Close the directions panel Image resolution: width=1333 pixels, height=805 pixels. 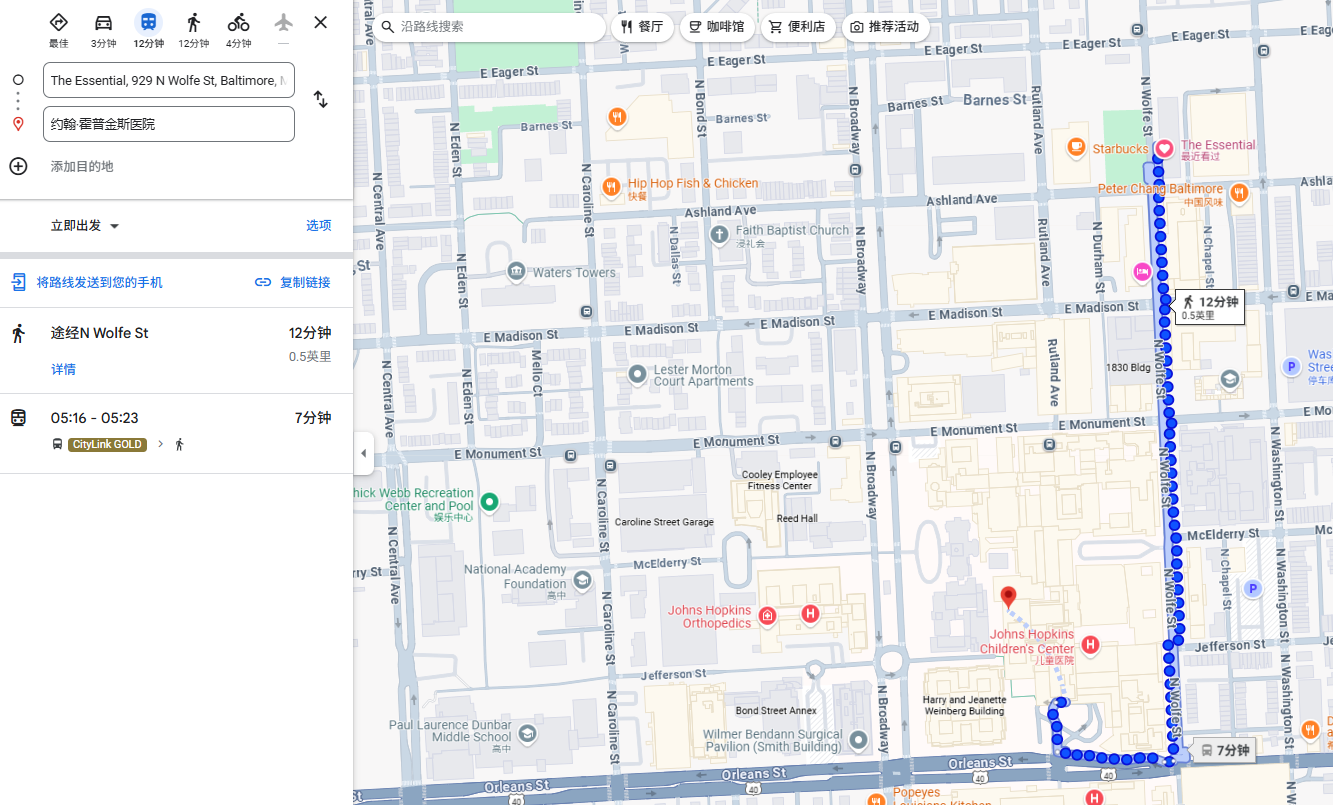320,22
